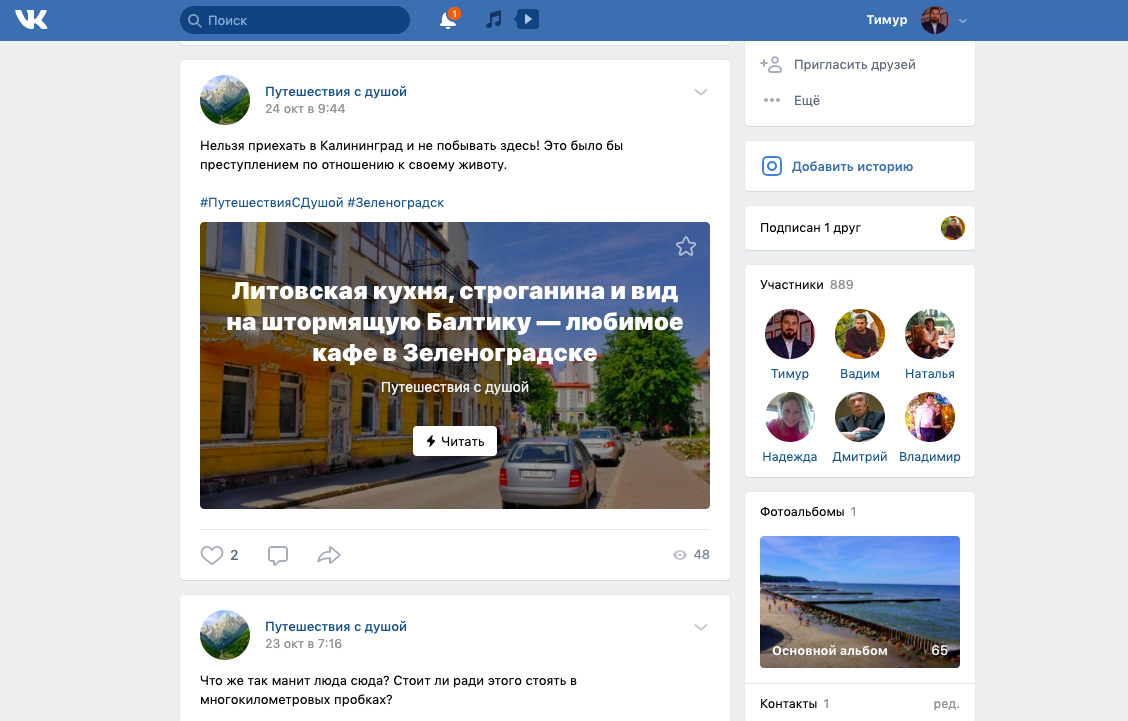Click the magnifier icon in search box
The width and height of the screenshot is (1128, 721).
click(194, 20)
